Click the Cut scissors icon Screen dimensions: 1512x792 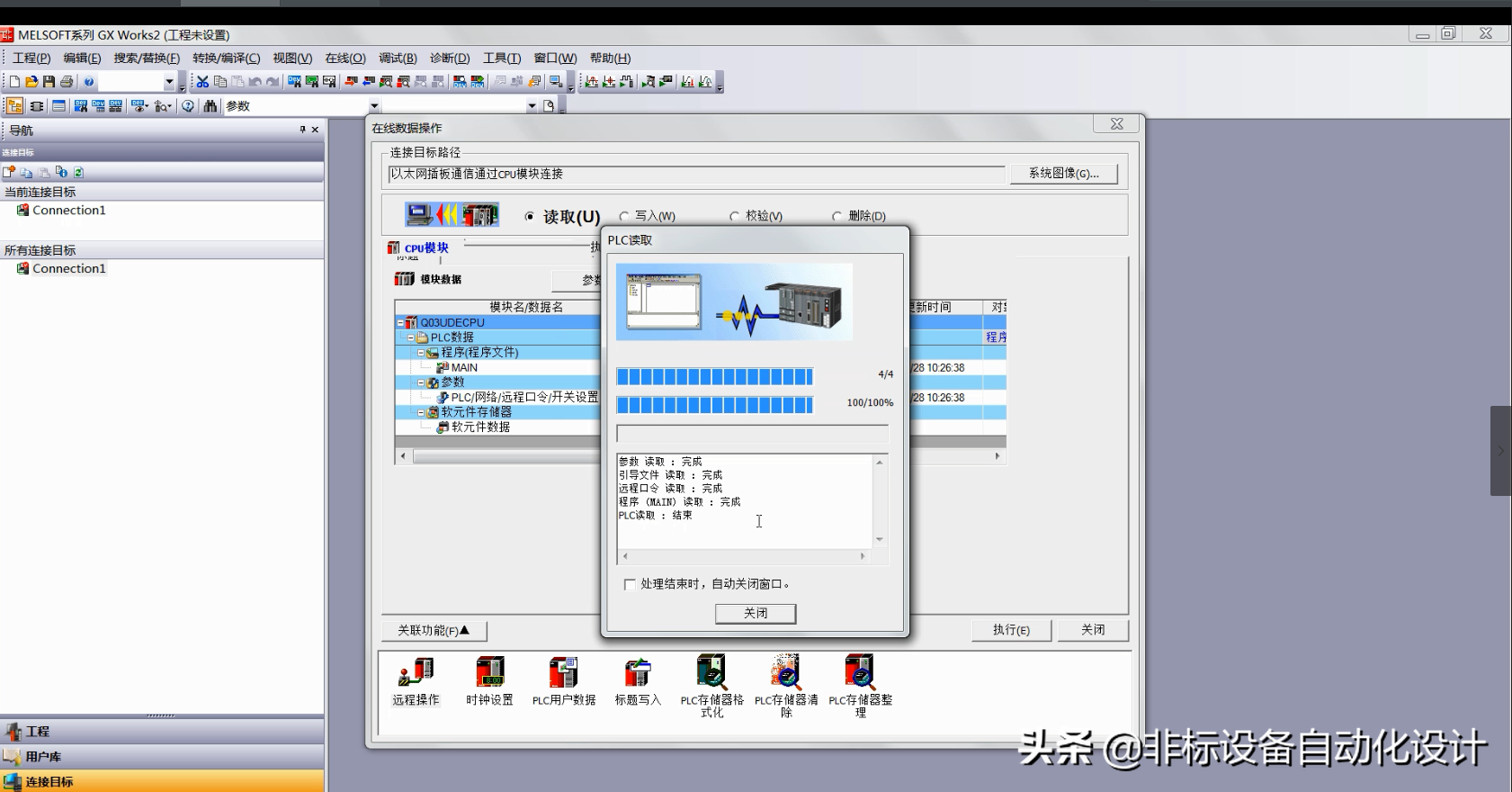point(202,82)
